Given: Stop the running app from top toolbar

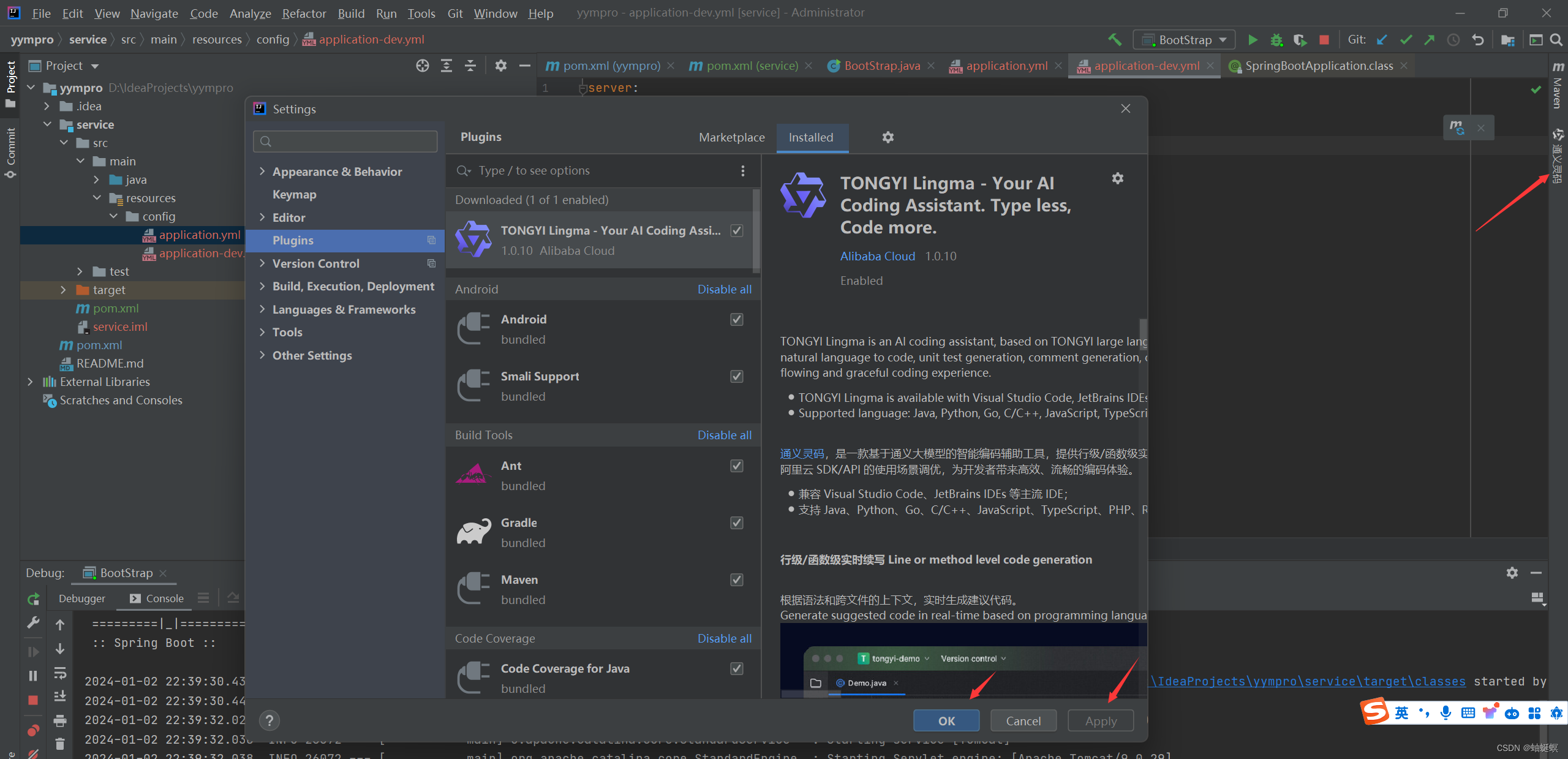Looking at the screenshot, I should pyautogui.click(x=1324, y=40).
